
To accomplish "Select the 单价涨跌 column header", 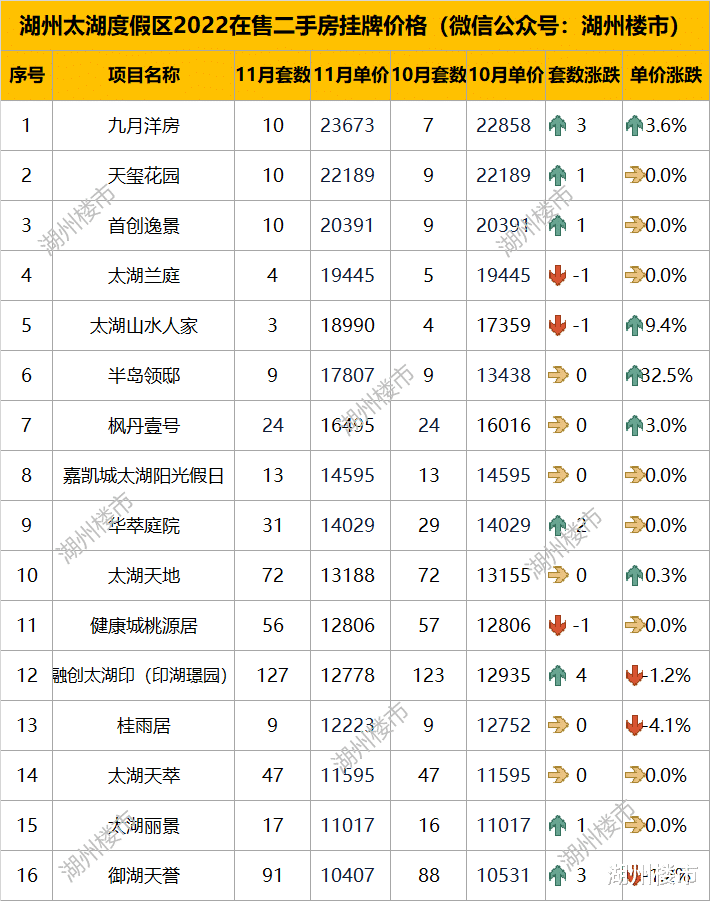I will [x=666, y=75].
